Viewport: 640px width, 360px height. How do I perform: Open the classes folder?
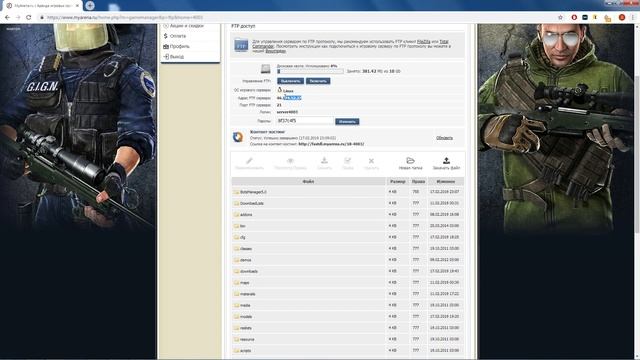246,249
